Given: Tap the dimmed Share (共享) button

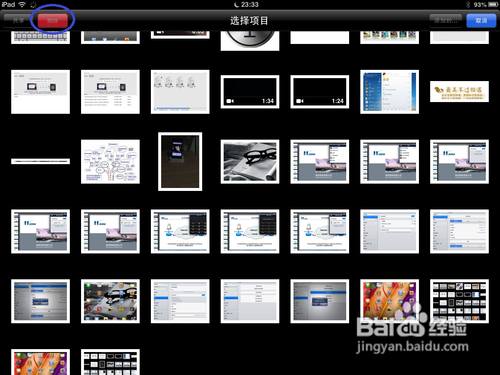Looking at the screenshot, I should 18,20.
